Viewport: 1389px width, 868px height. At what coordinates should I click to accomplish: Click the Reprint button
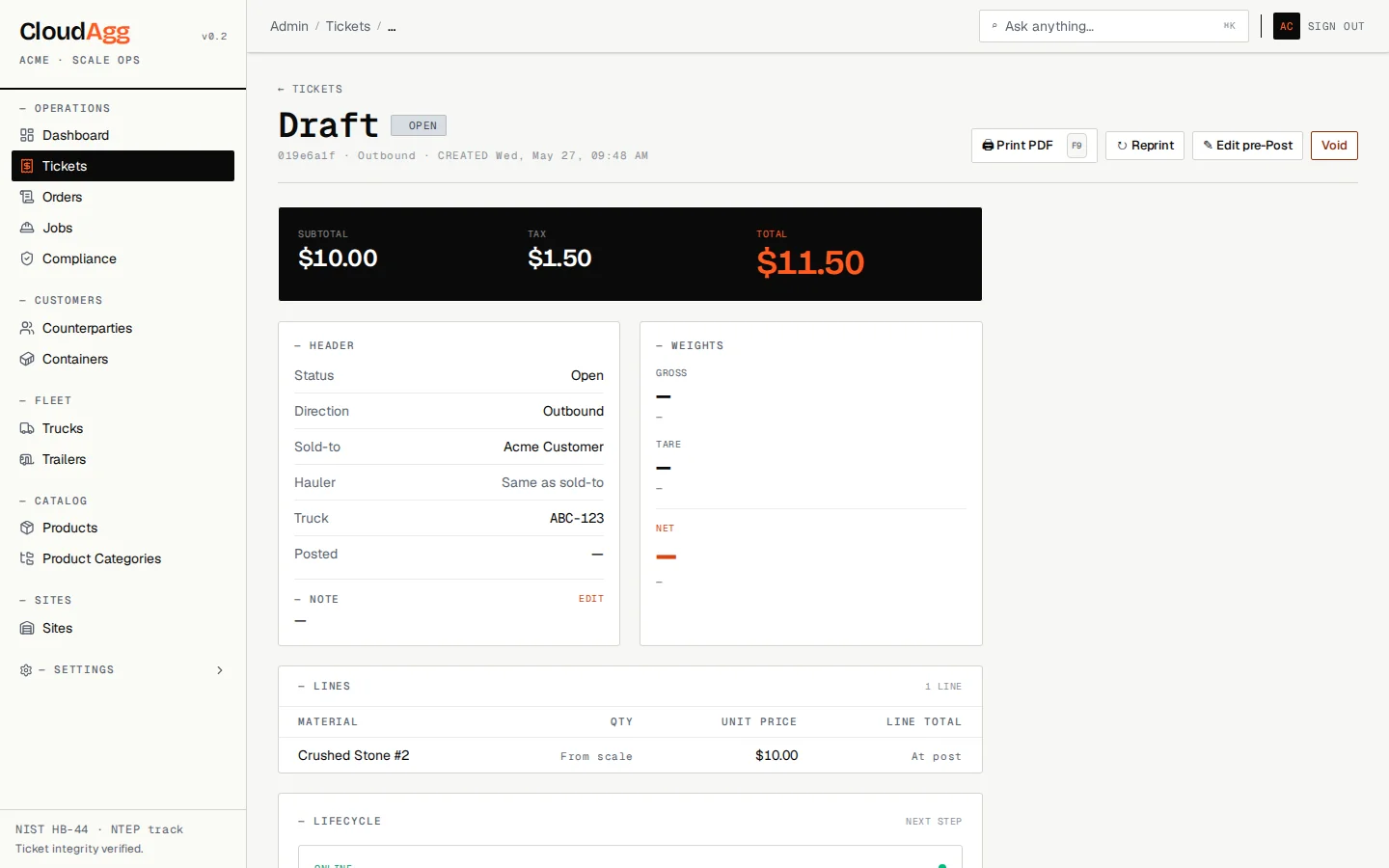pyautogui.click(x=1145, y=146)
